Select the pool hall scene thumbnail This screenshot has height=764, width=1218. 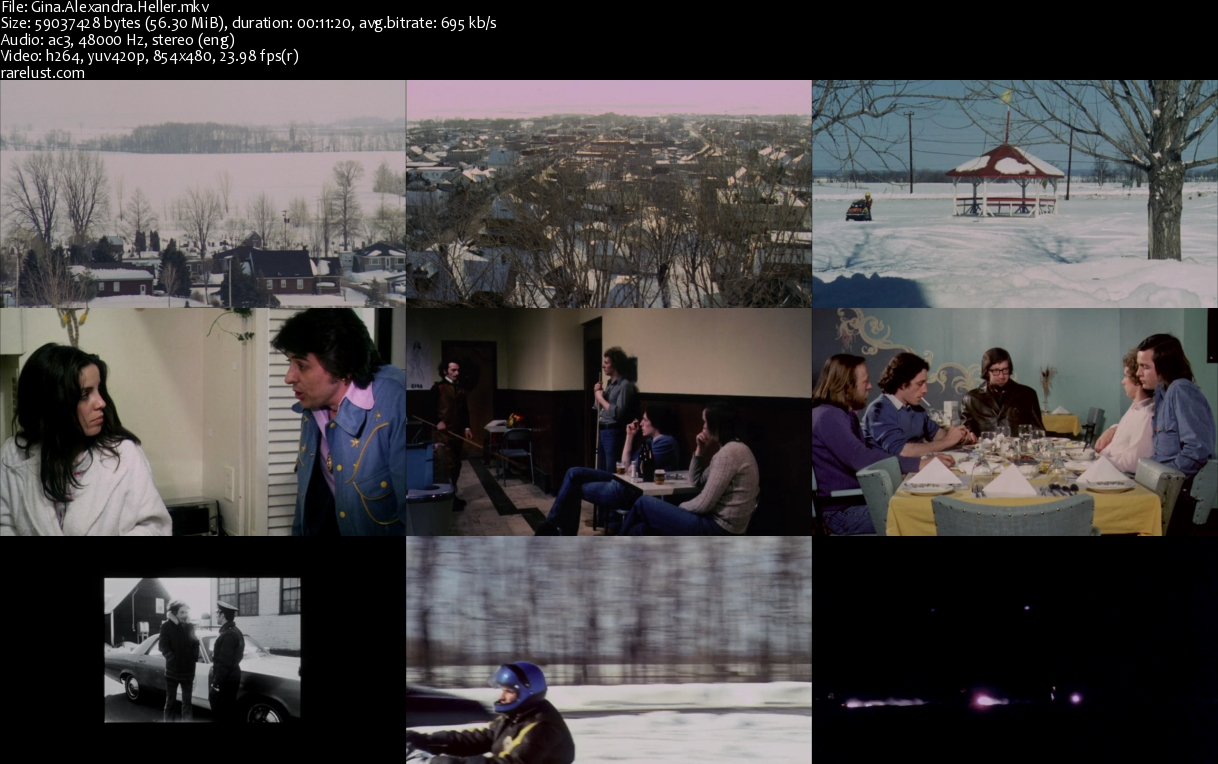click(608, 421)
